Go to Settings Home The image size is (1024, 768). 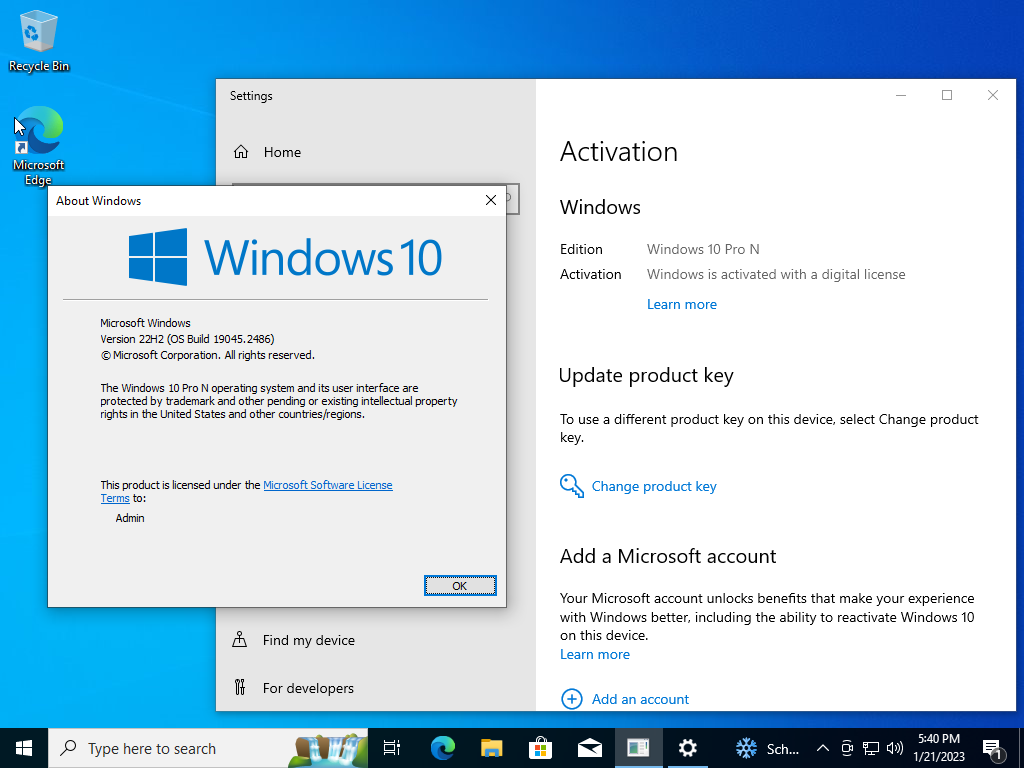(282, 152)
